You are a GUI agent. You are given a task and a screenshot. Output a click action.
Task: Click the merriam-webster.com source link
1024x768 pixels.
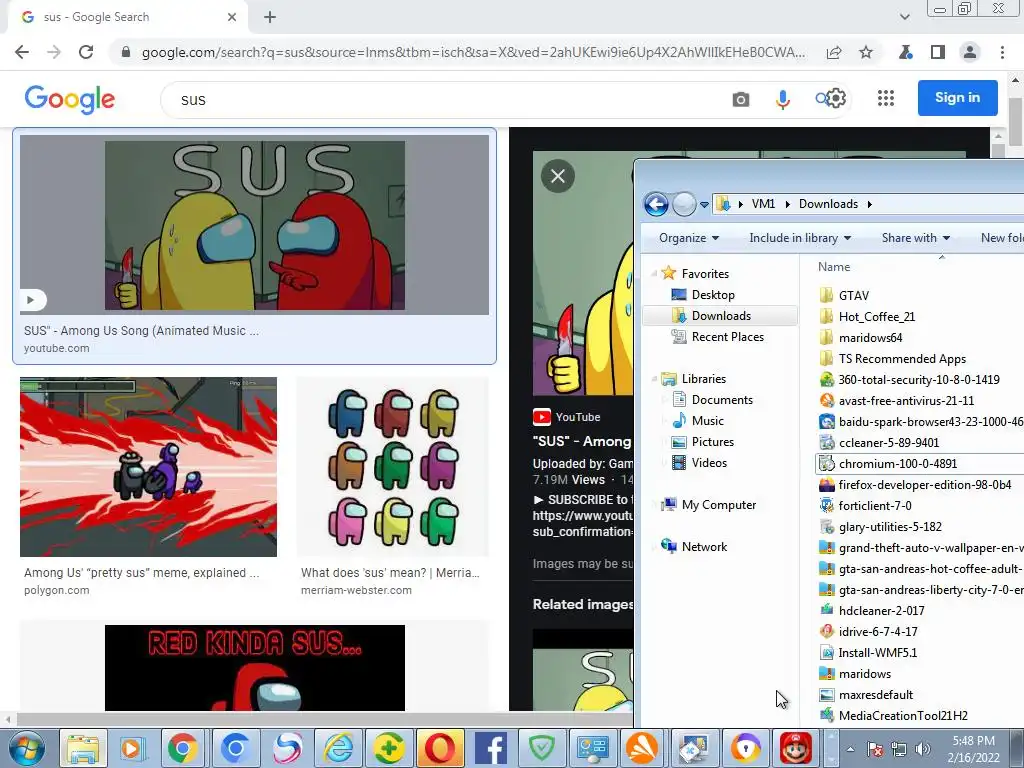(x=356, y=590)
